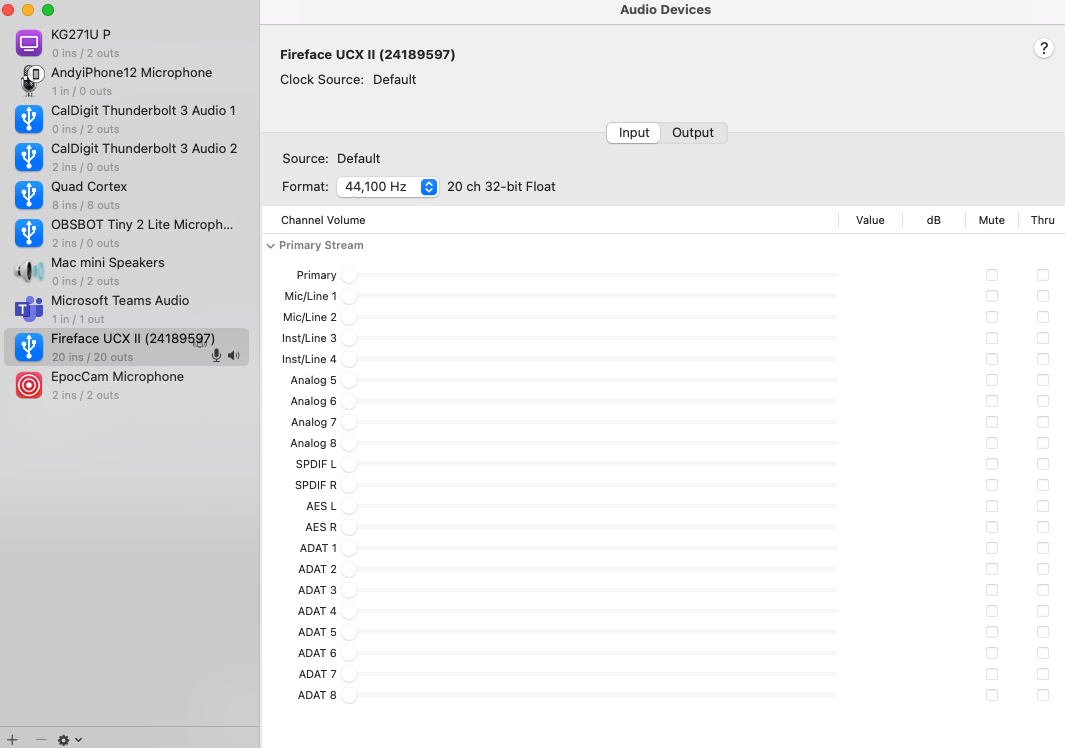Add a new device with the plus button
1065x748 pixels.
click(x=12, y=739)
